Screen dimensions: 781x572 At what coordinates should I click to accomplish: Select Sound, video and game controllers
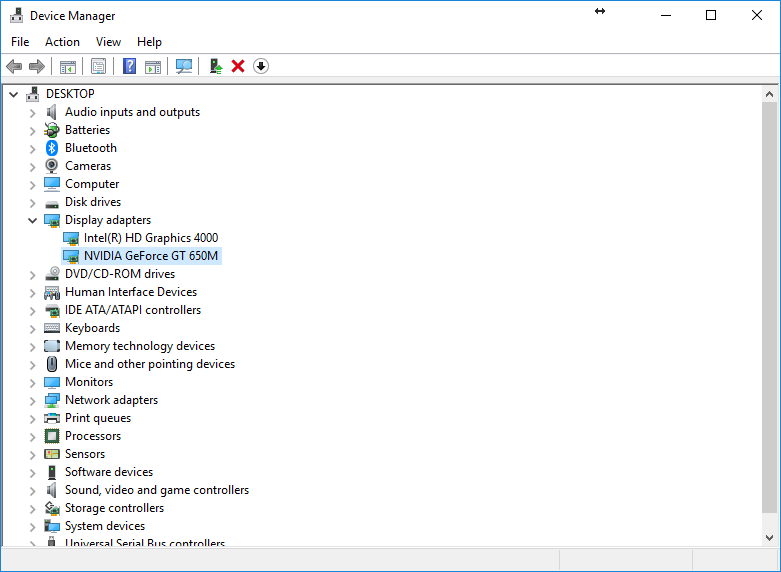[x=156, y=490]
